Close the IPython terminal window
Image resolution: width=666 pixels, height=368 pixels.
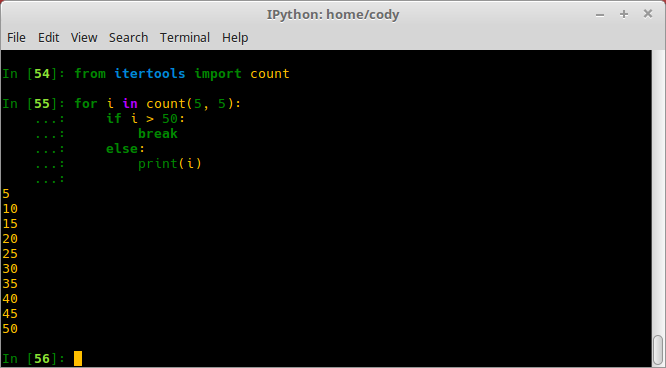tap(648, 14)
